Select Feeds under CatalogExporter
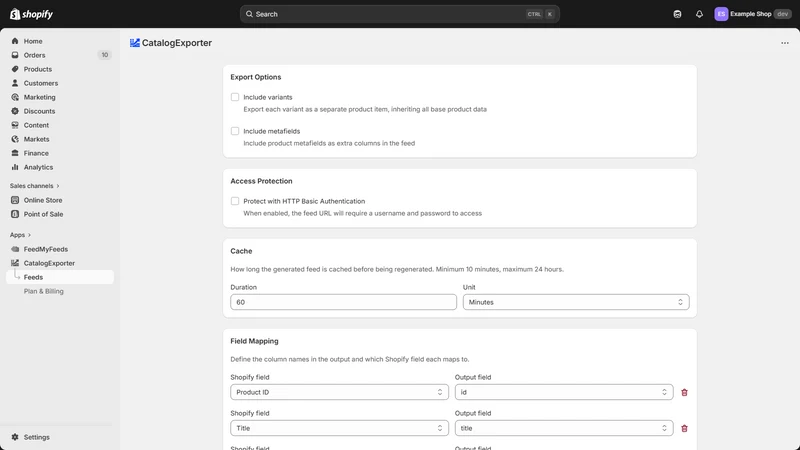Screen dimensions: 800x450 (60, 277)
